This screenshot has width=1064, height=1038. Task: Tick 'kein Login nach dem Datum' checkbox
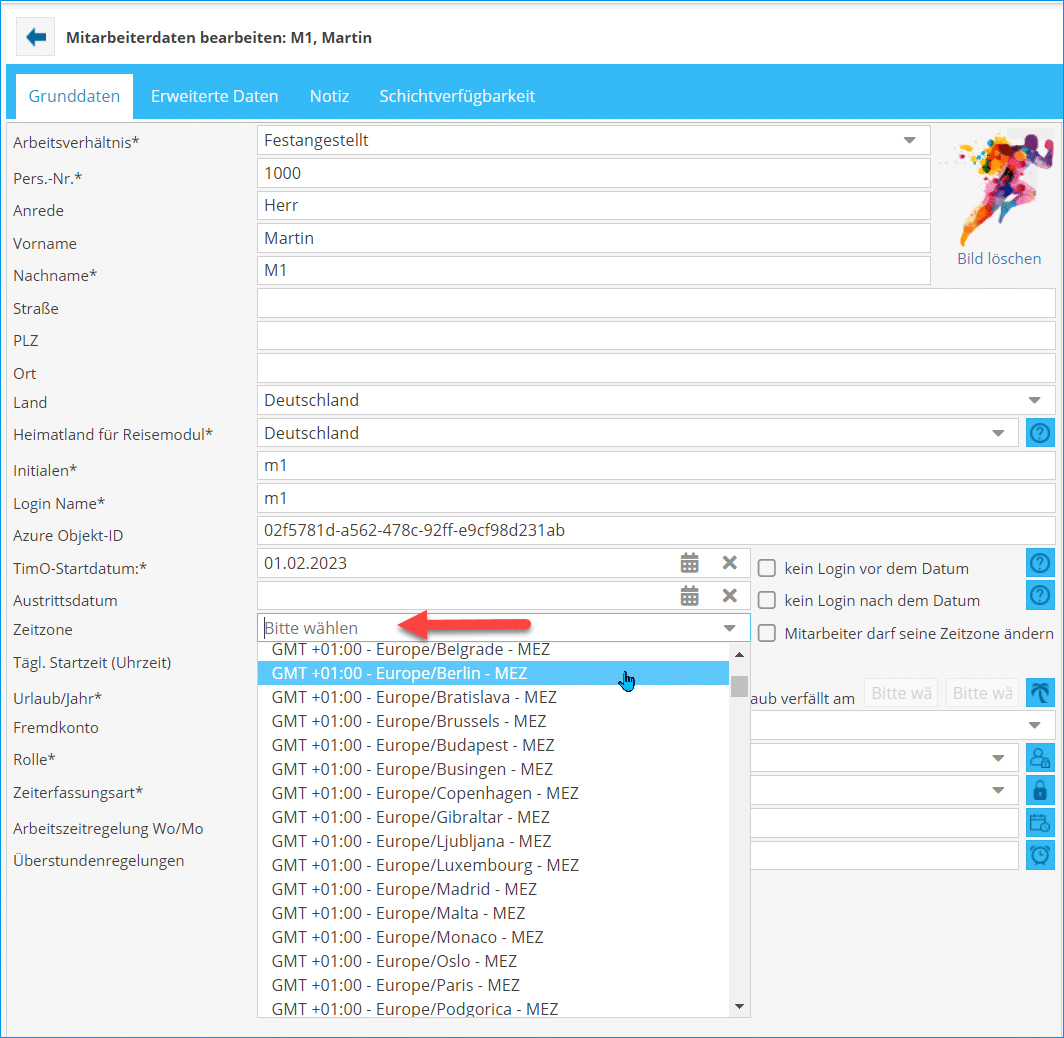(767, 600)
